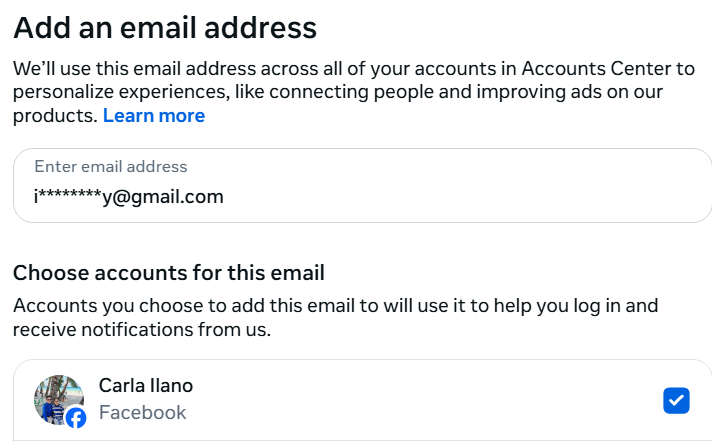Click the Carla Ilano account name

coord(146,386)
